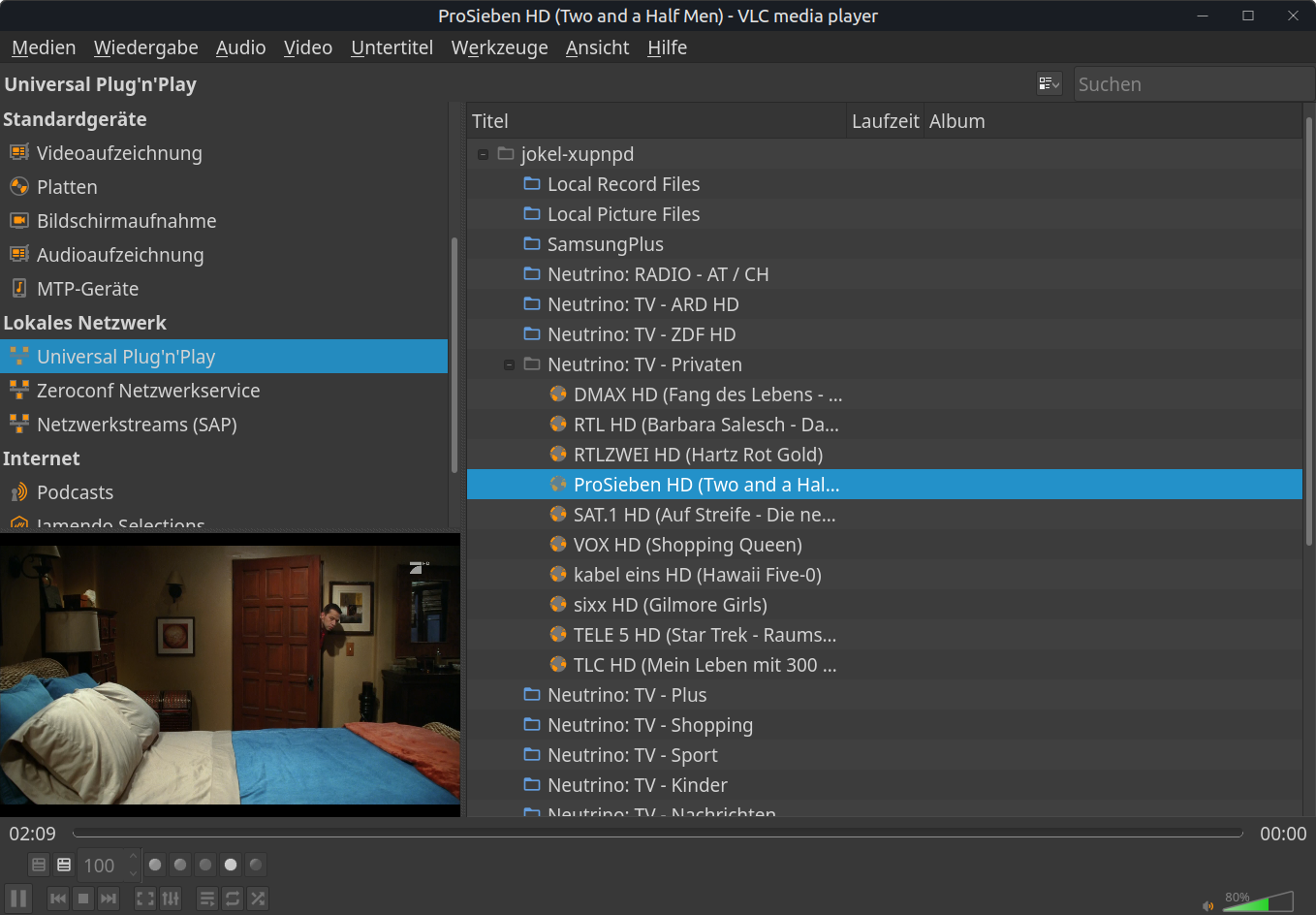Viewport: 1316px width, 915px height.
Task: Open the extended settings equalizer icon
Action: pos(171,899)
